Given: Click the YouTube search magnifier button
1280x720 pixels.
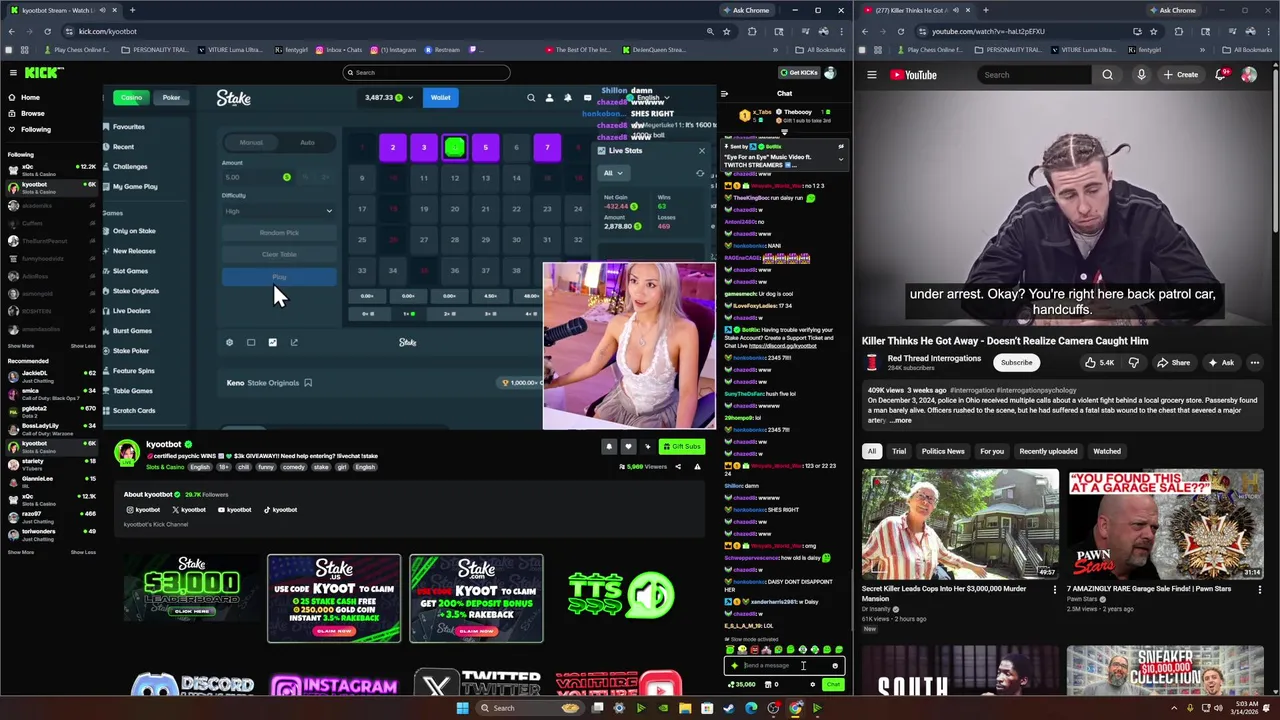Looking at the screenshot, I should [x=1107, y=75].
